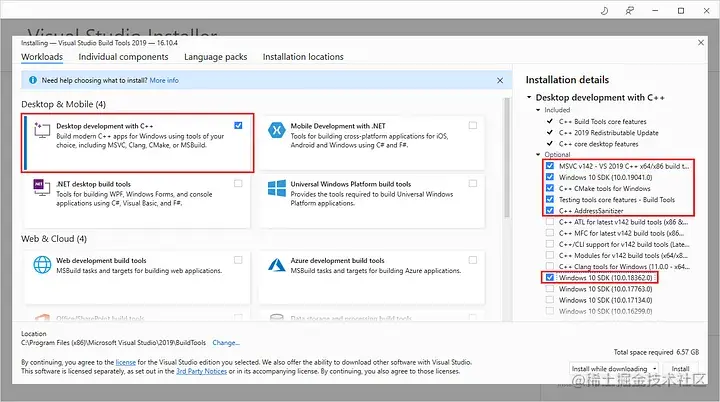Uncheck MSVC v142 - VS 2019 C++ build tools

(x=550, y=166)
